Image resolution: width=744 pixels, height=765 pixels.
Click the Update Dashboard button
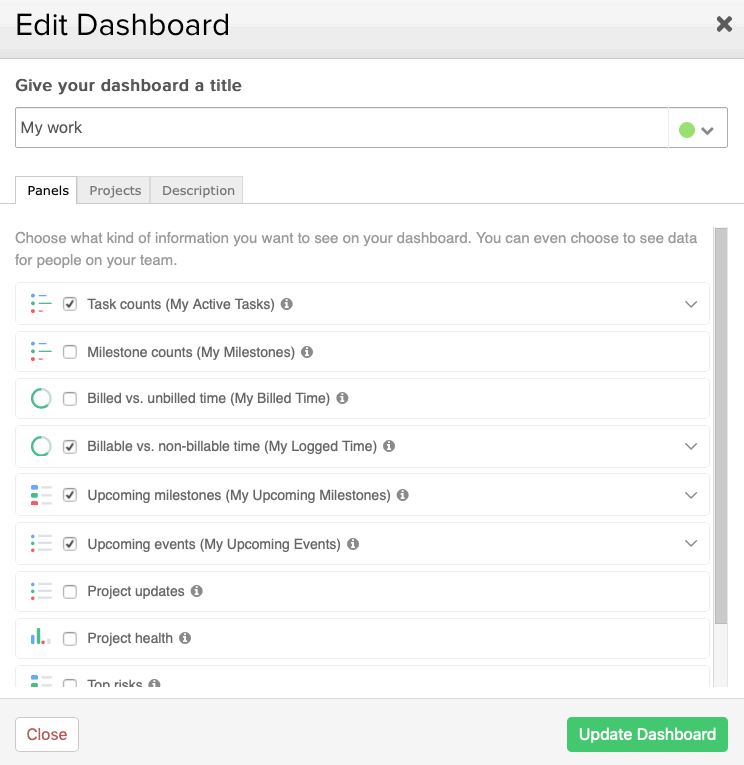[x=647, y=734]
